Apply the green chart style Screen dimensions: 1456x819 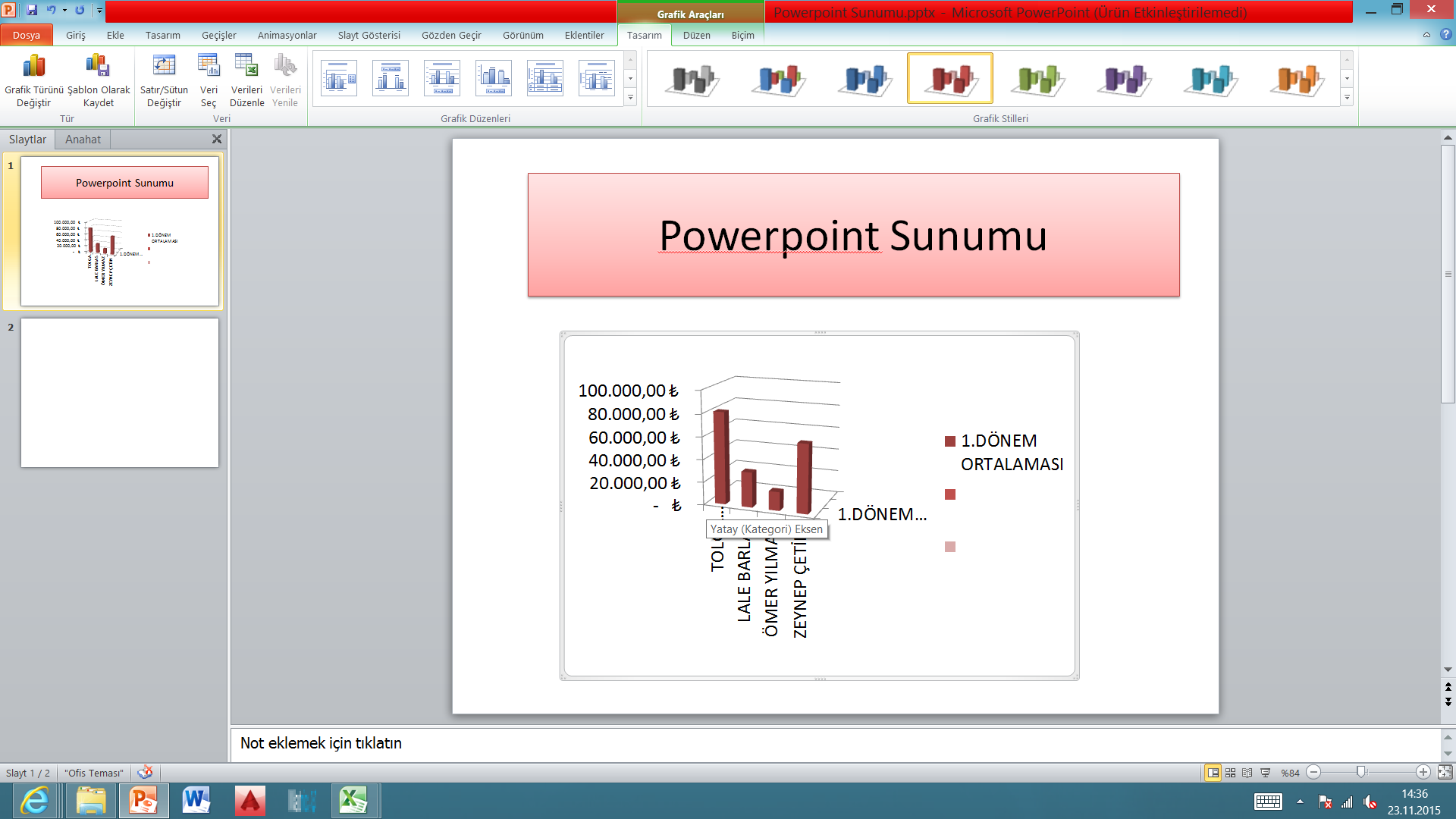pyautogui.click(x=1037, y=78)
